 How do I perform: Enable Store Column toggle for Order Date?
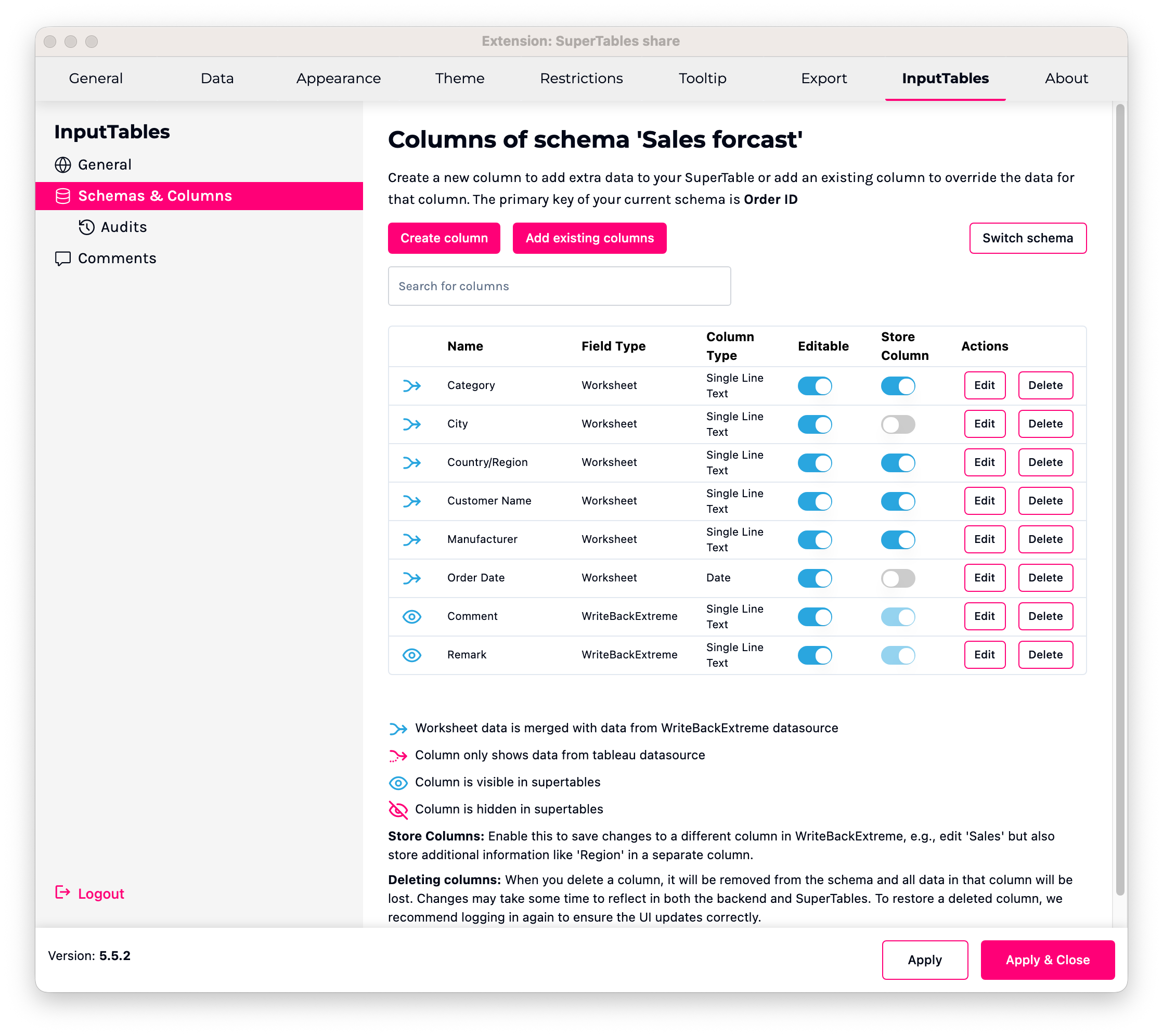898,578
